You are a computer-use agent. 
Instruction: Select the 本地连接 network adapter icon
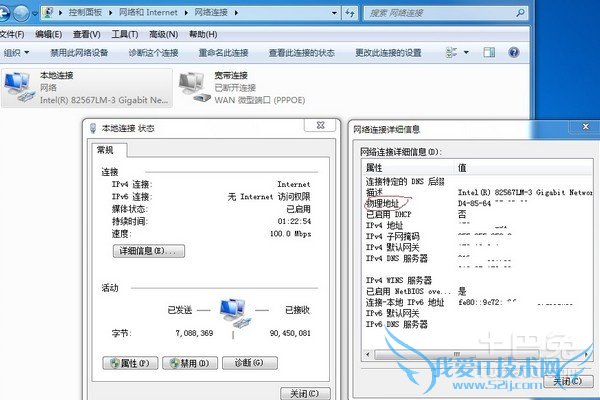18,88
